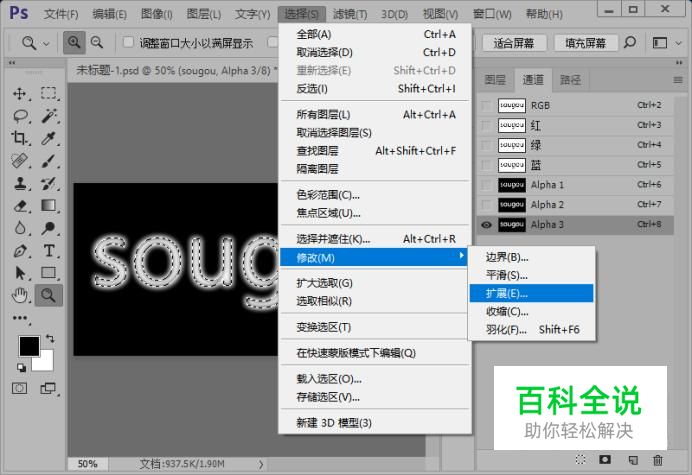This screenshot has width=692, height=475.
Task: Swap foreground and background colors icon
Action: click(50, 339)
